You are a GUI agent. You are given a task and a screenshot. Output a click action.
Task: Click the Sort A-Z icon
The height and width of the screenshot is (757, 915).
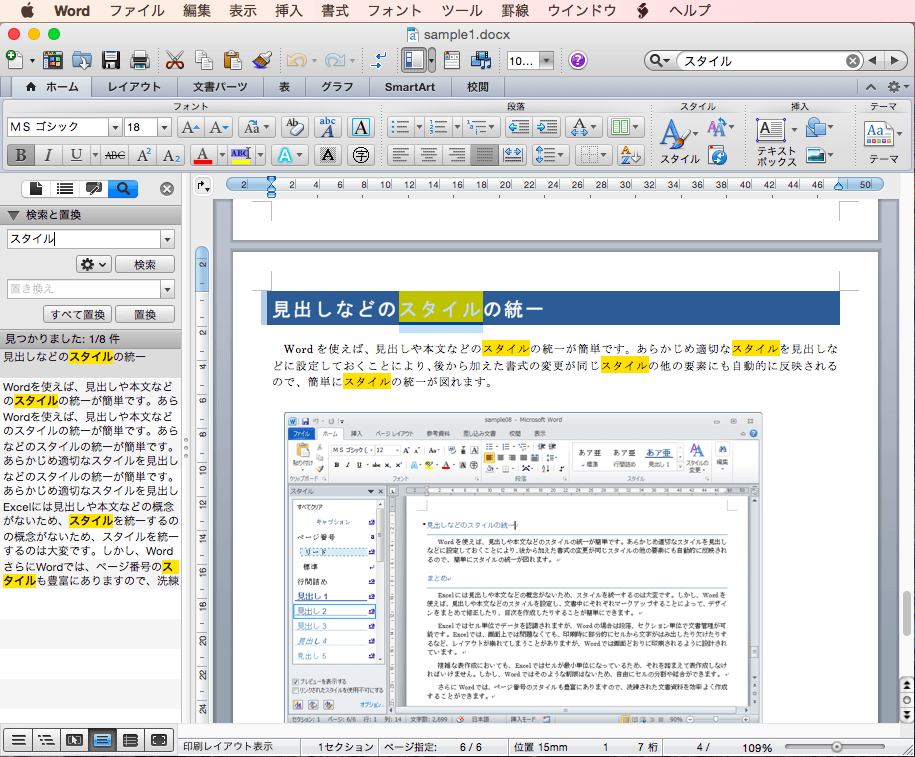coord(630,155)
